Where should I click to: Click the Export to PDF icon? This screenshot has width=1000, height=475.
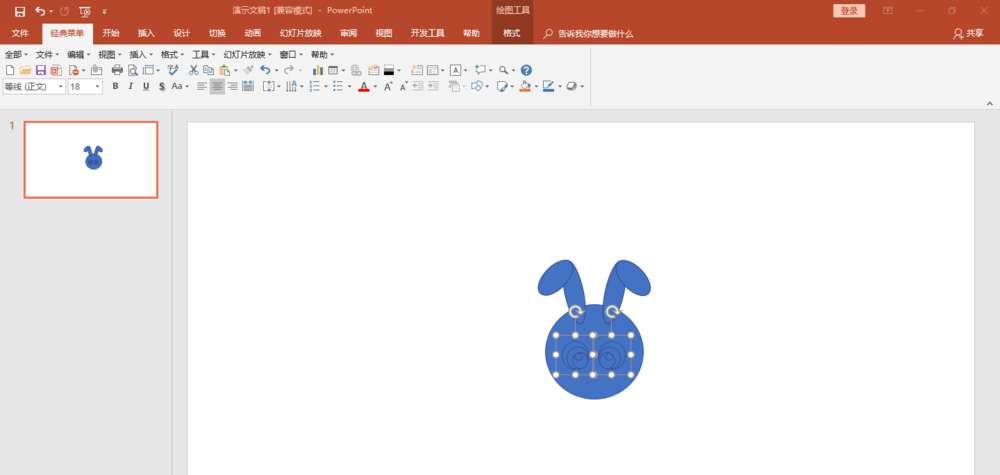(x=56, y=70)
